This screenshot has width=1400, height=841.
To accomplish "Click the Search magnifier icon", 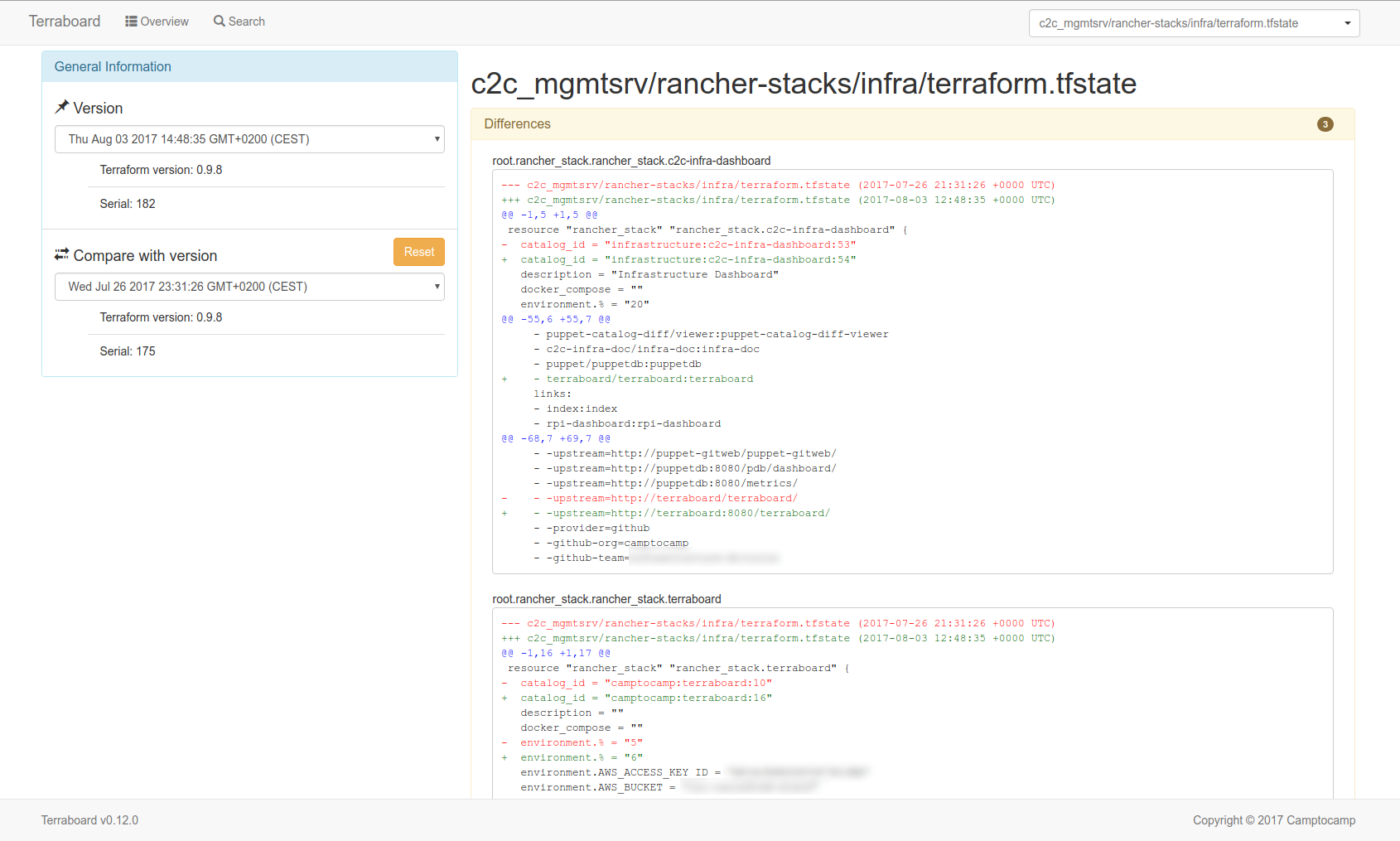I will (x=219, y=21).
